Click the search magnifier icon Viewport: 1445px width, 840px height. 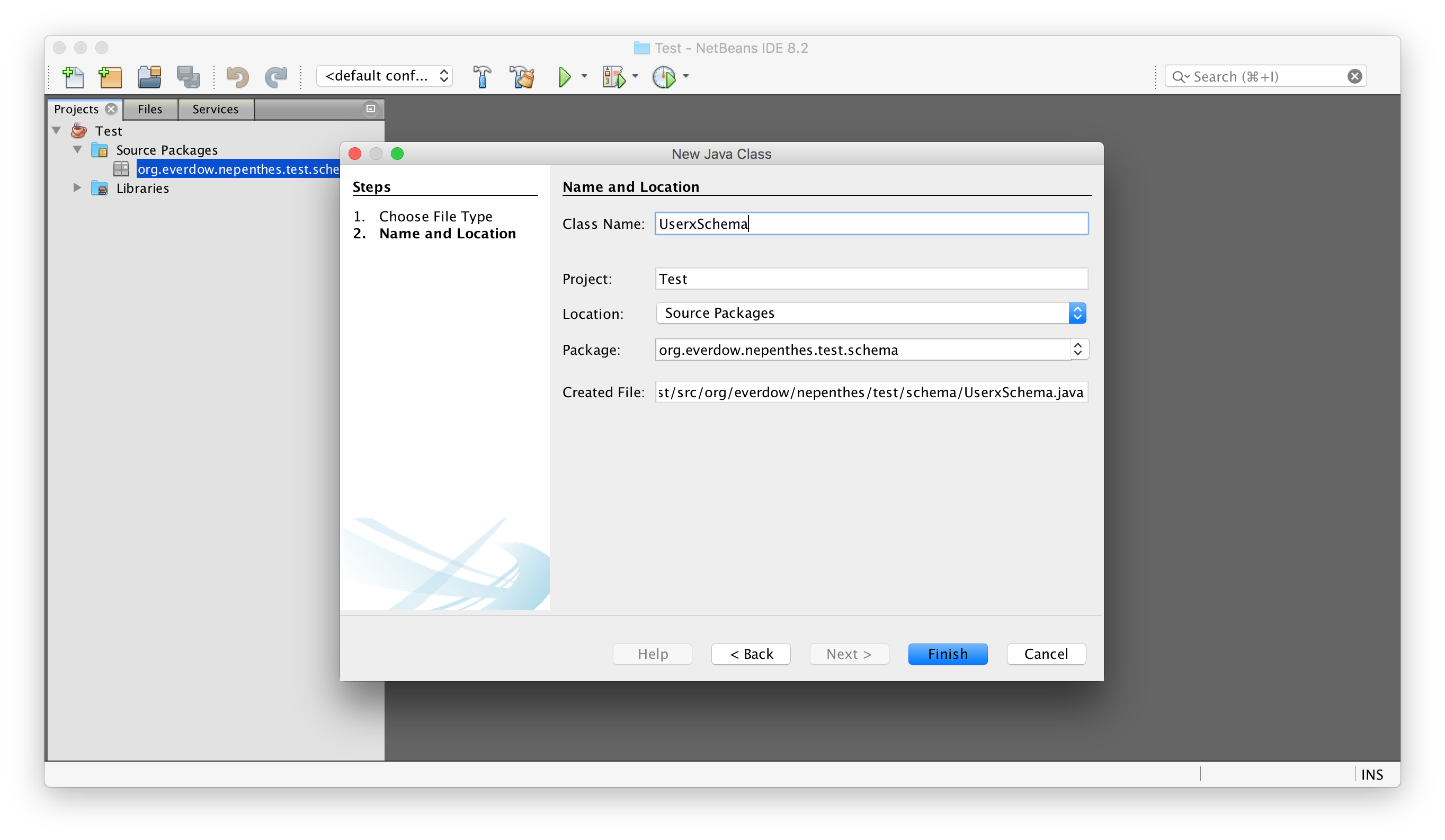click(x=1180, y=77)
